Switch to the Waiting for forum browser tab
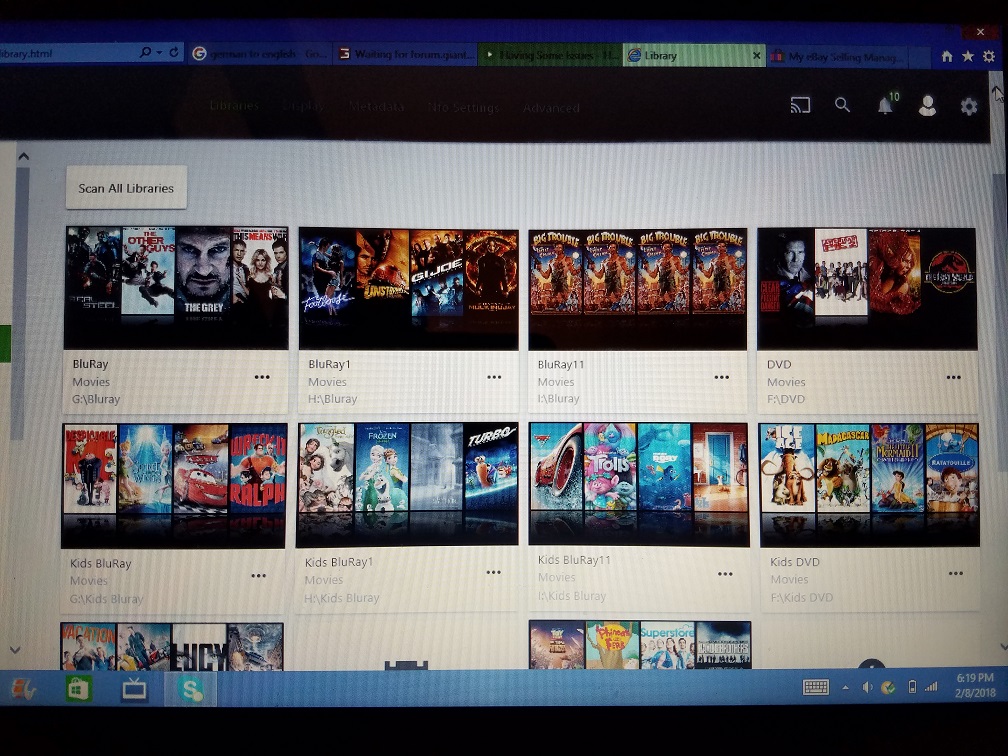 [406, 55]
